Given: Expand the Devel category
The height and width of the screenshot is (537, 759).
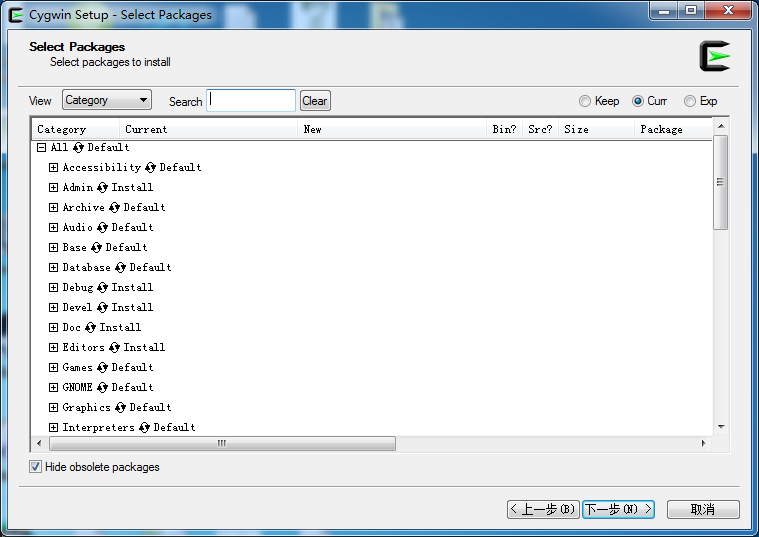Looking at the screenshot, I should point(53,307).
